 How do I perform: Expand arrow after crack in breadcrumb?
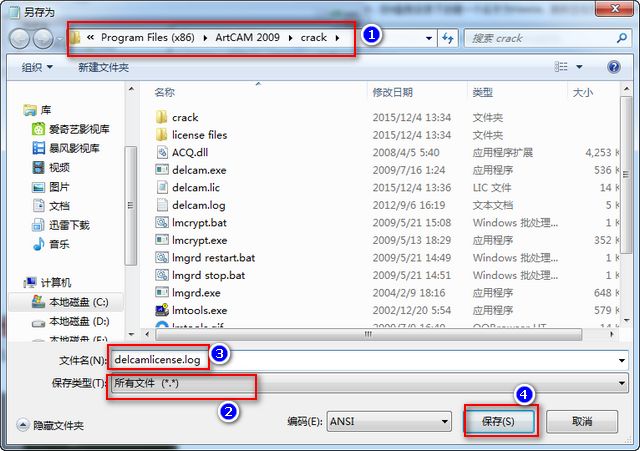click(x=337, y=38)
